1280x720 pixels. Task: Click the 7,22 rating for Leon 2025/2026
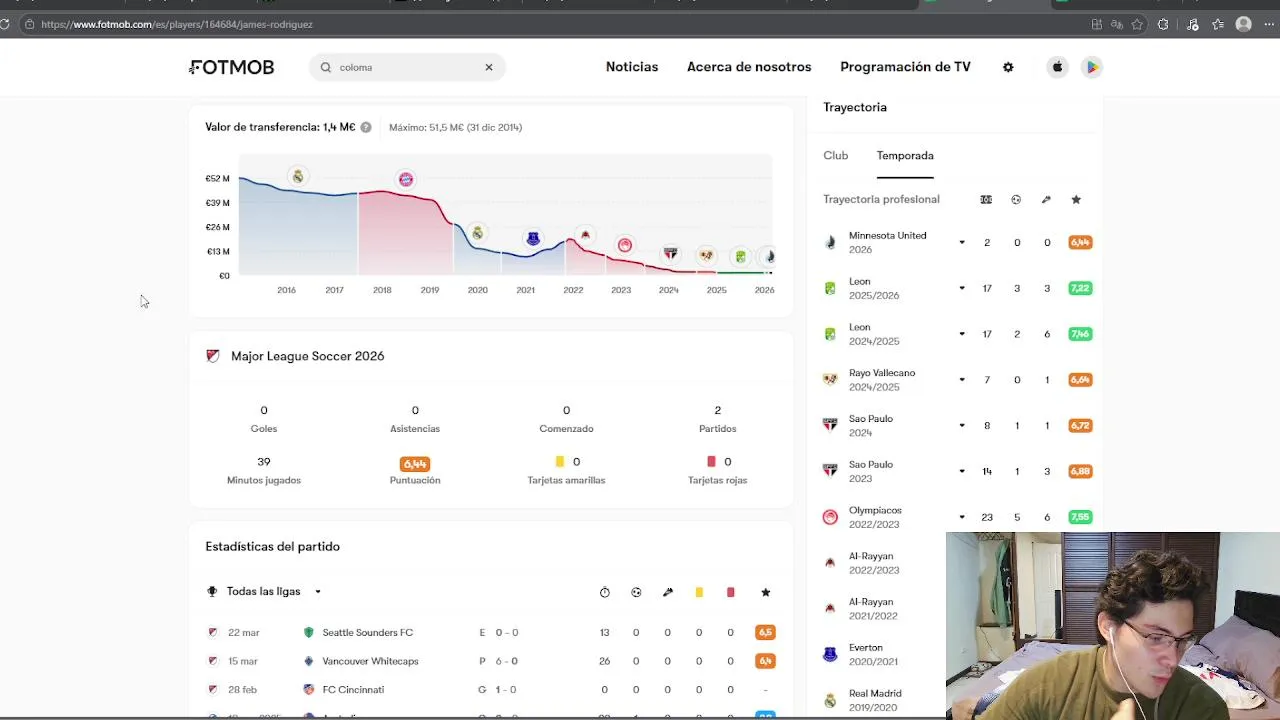click(1080, 288)
